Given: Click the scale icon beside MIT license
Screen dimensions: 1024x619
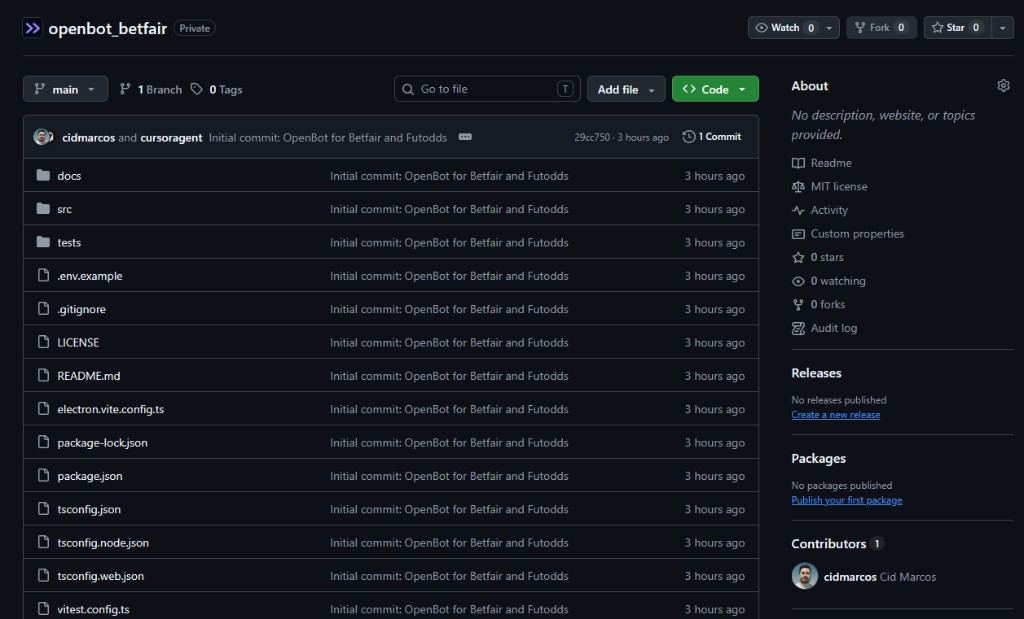Looking at the screenshot, I should pos(798,187).
